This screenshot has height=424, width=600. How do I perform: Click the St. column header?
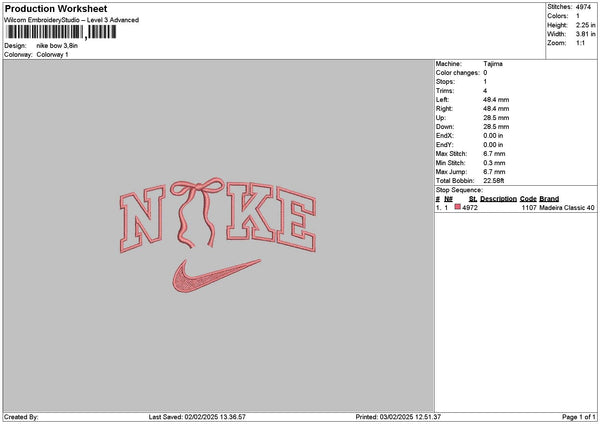coord(473,199)
